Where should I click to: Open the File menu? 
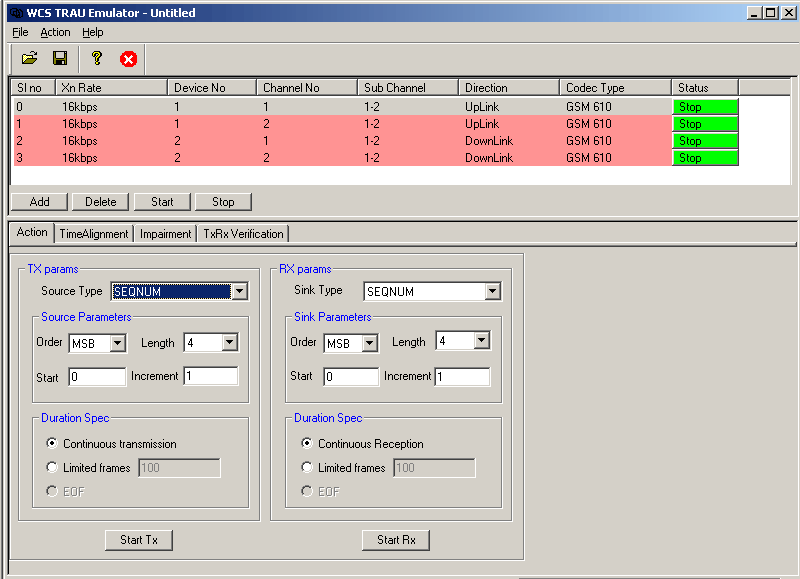point(20,32)
